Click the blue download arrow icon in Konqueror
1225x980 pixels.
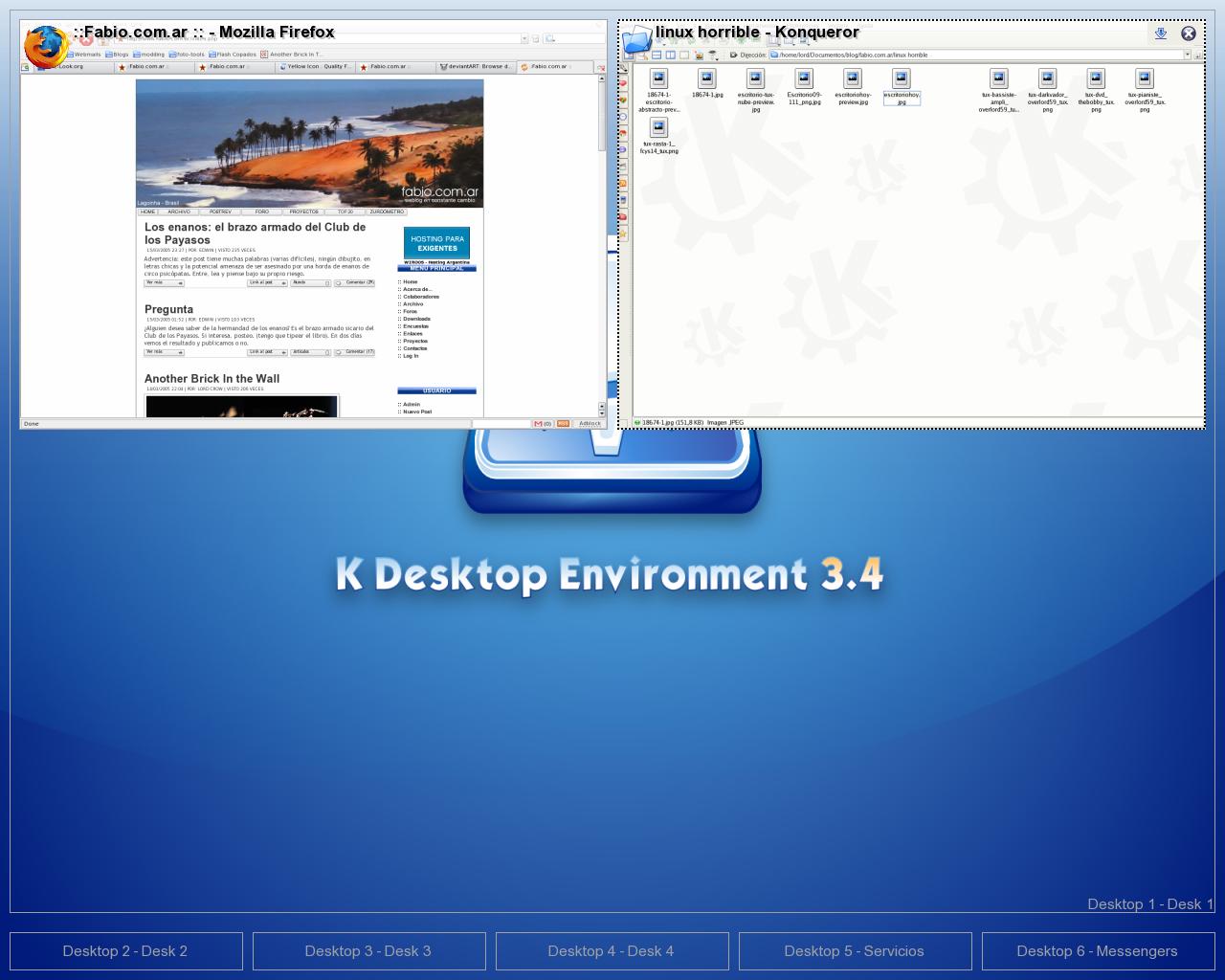click(x=1161, y=33)
